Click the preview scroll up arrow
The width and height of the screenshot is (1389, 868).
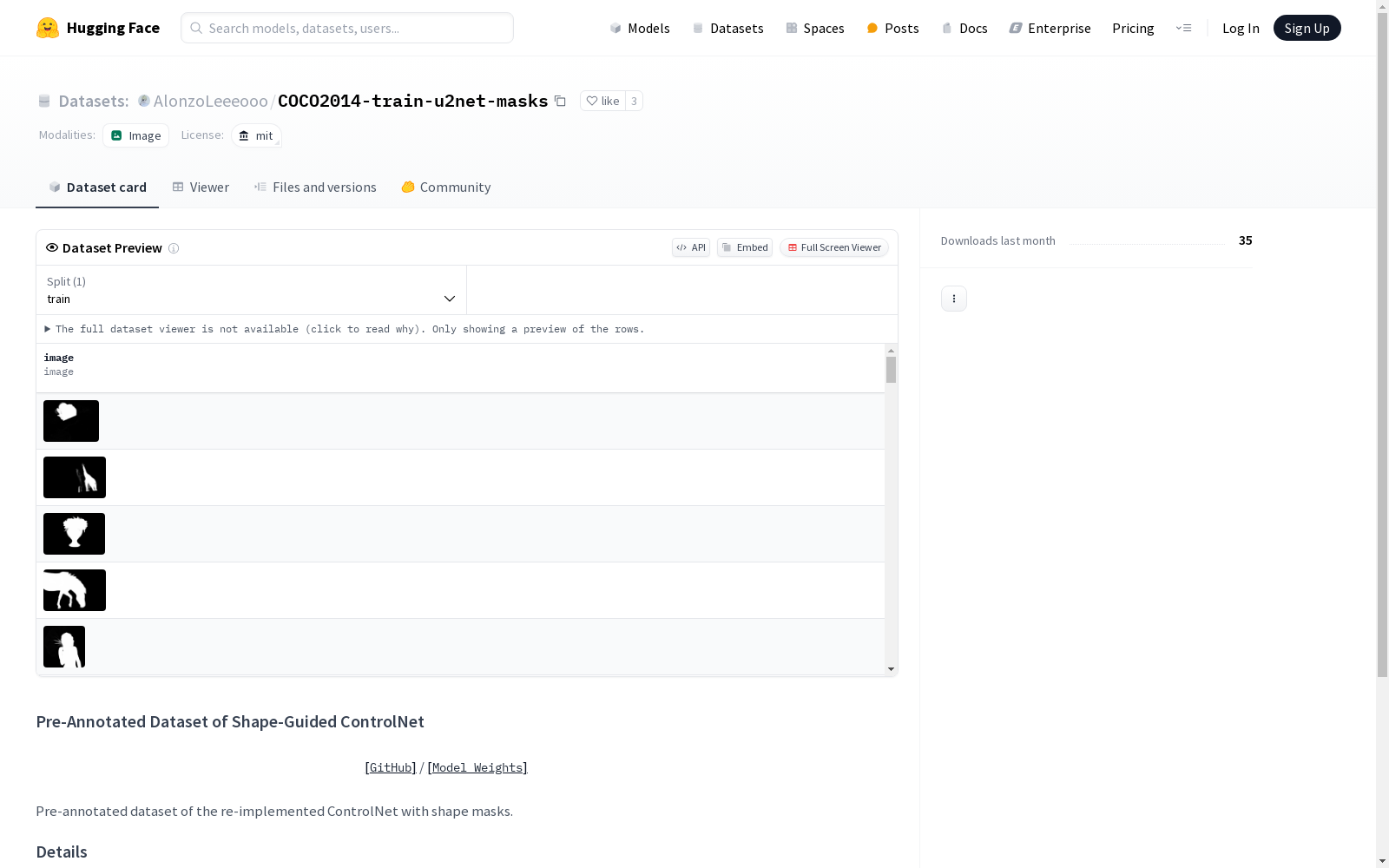click(x=891, y=351)
